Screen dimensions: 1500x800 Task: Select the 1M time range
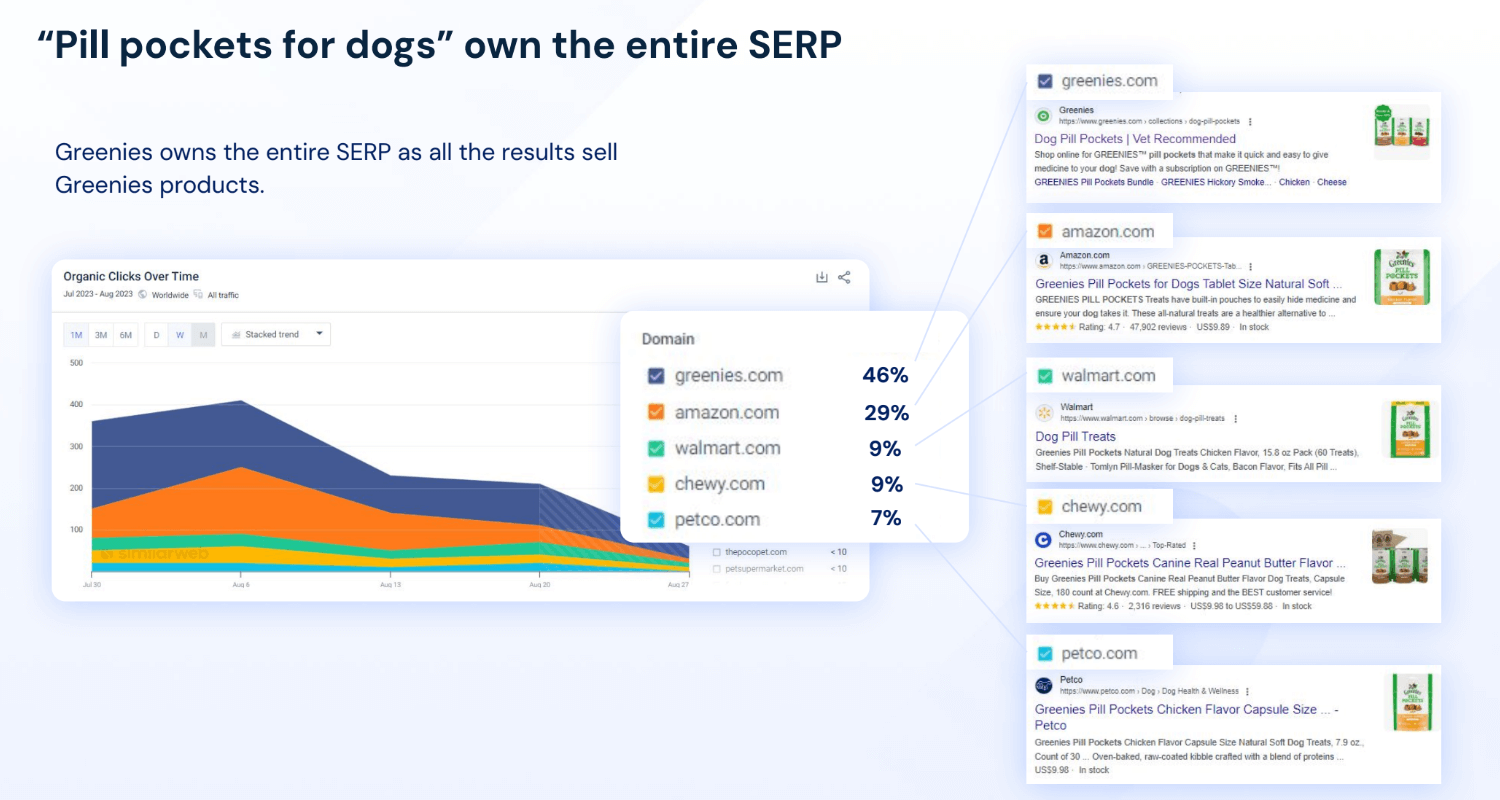pyautogui.click(x=76, y=335)
